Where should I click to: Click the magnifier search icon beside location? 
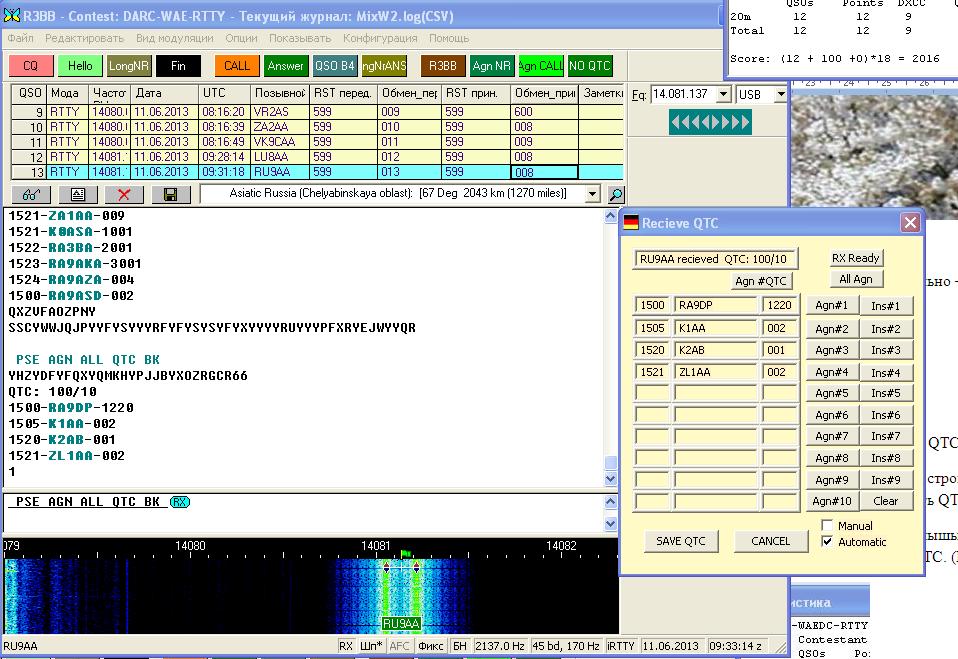tap(616, 195)
